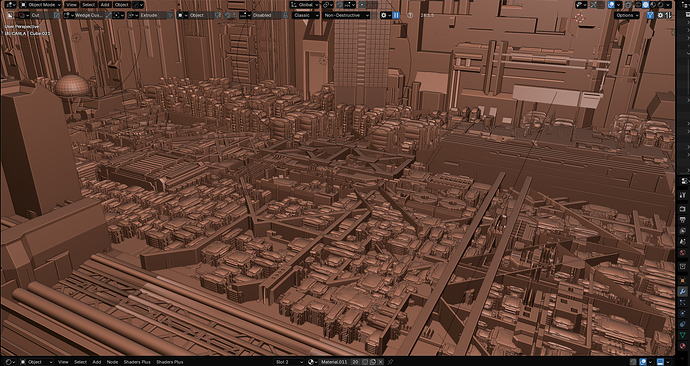Open the Output properties tab

(683, 219)
